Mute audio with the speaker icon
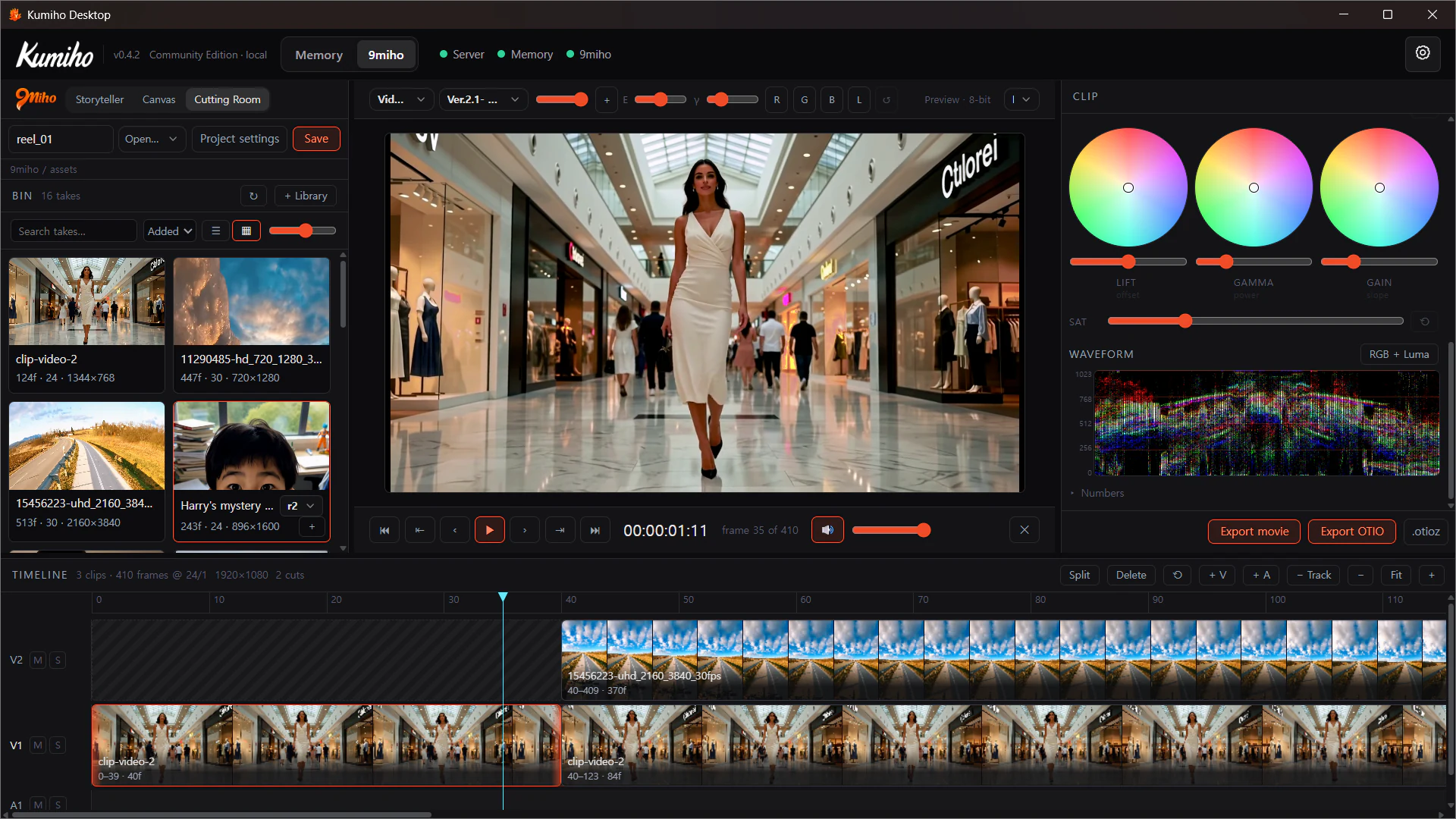1456x819 pixels. point(827,530)
